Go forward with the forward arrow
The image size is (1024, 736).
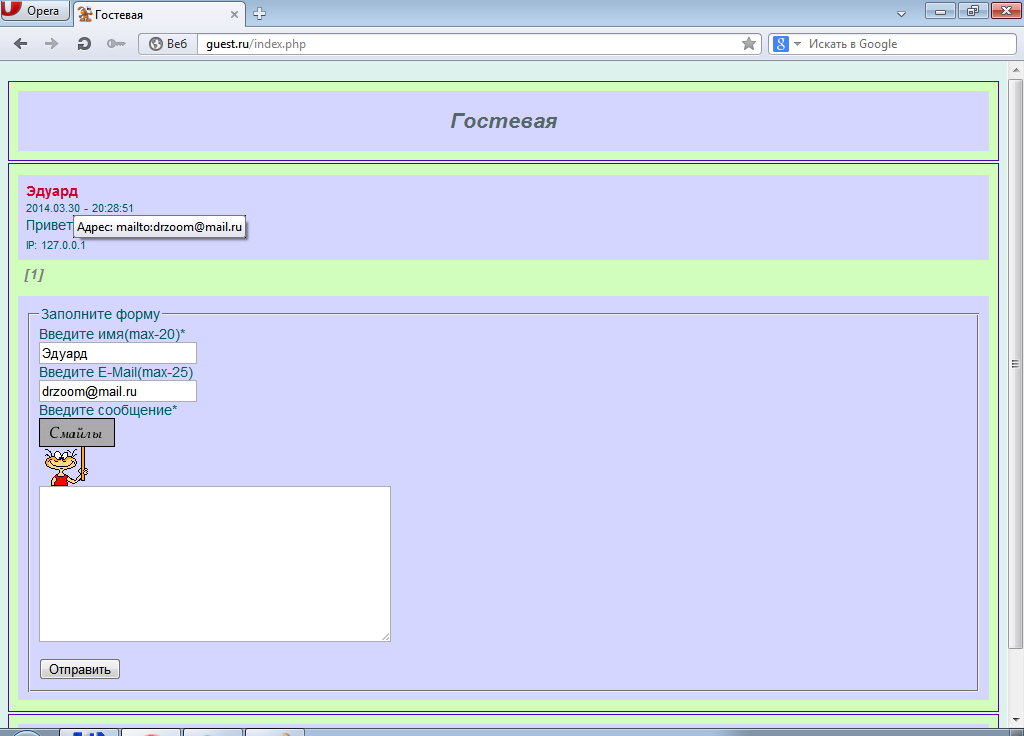tap(51, 44)
